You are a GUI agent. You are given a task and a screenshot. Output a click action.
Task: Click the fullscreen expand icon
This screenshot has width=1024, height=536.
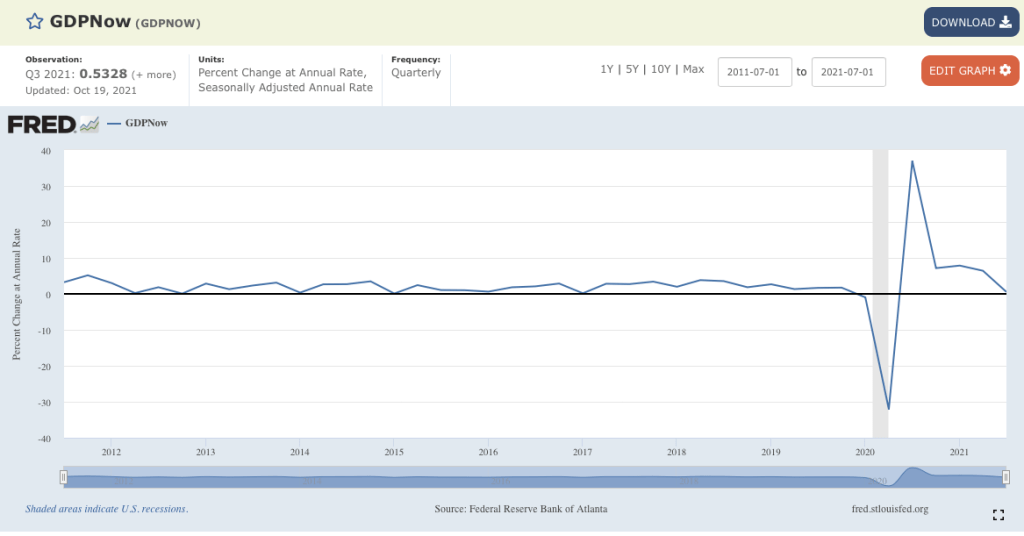tap(997, 515)
